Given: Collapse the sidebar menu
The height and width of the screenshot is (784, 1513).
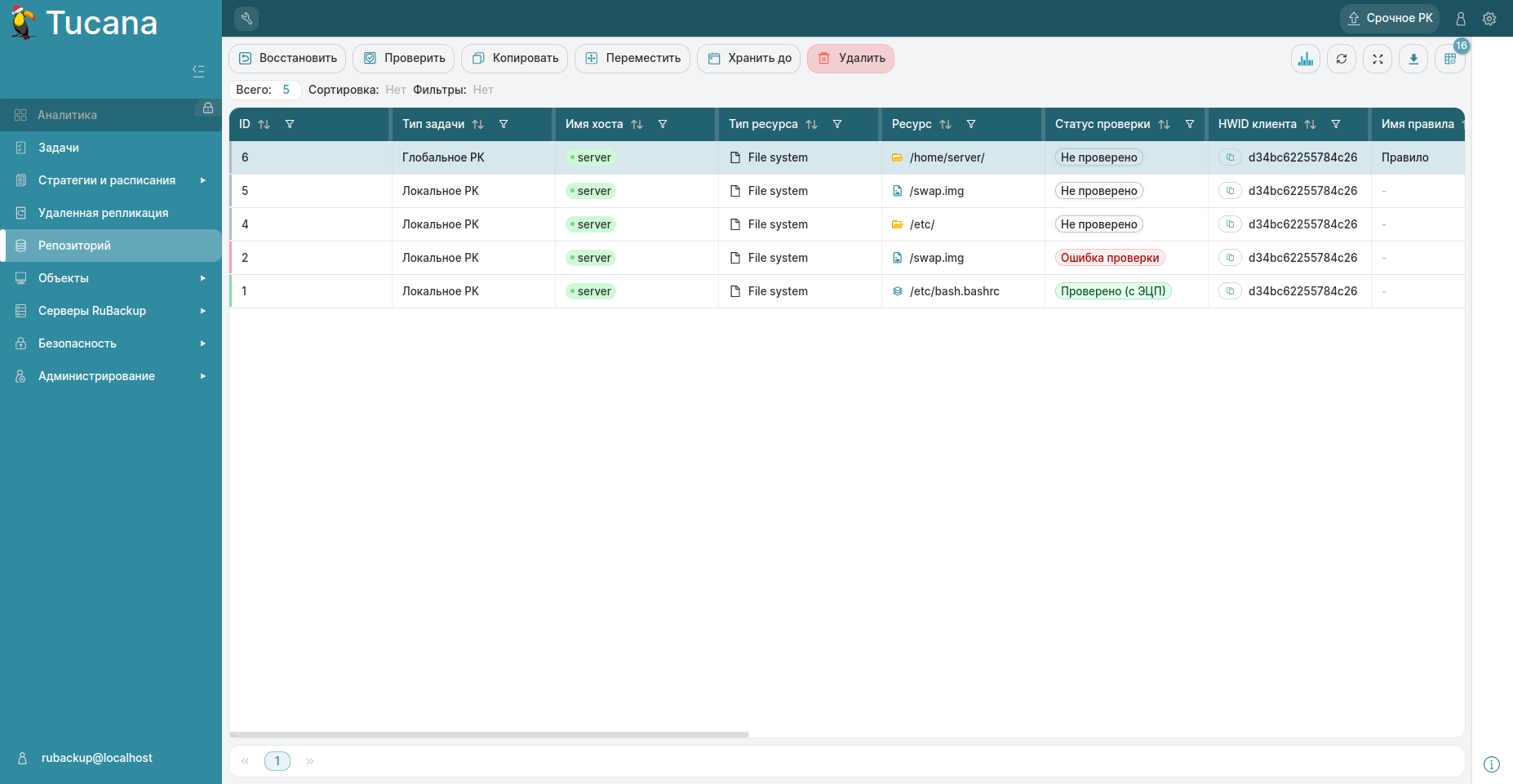Looking at the screenshot, I should (x=198, y=71).
